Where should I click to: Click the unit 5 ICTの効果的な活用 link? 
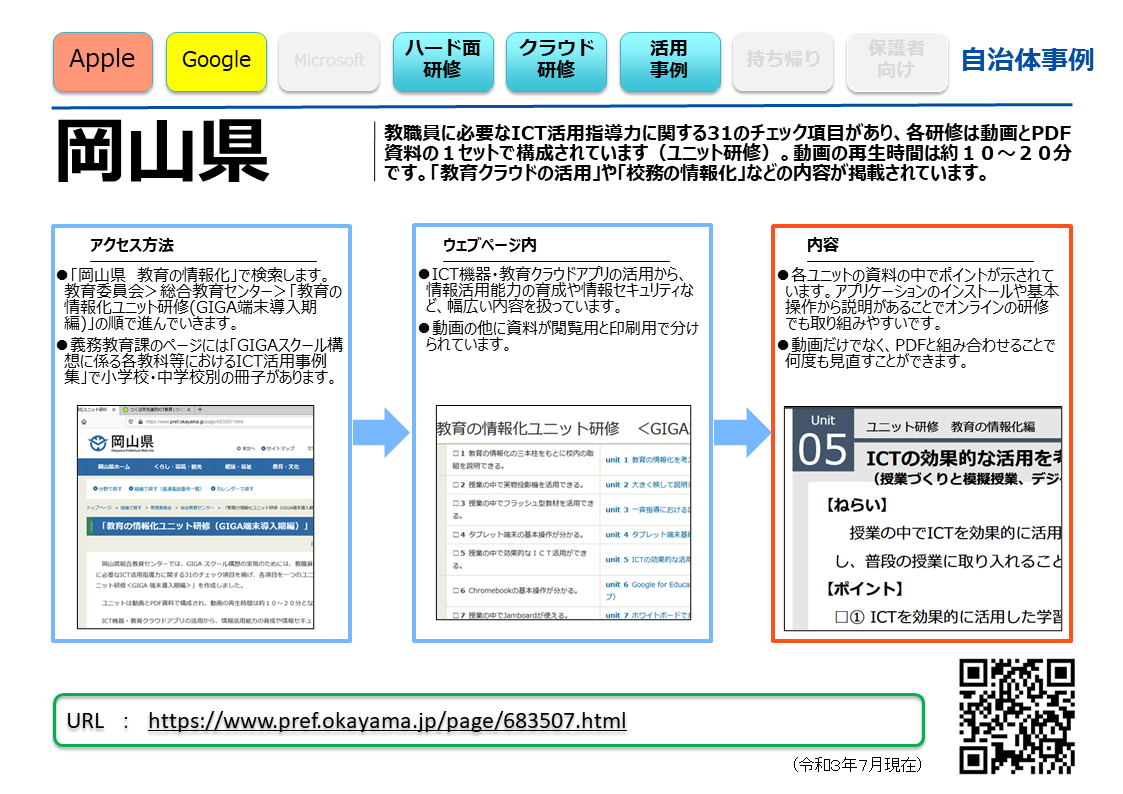[x=647, y=559]
